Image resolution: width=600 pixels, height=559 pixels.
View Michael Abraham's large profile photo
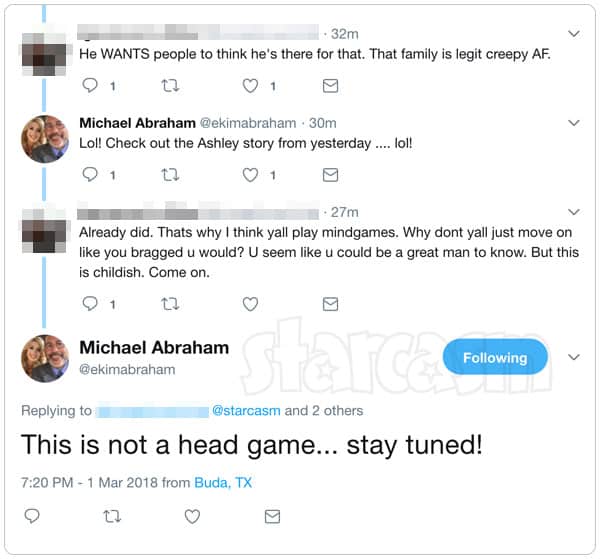pyautogui.click(x=45, y=358)
